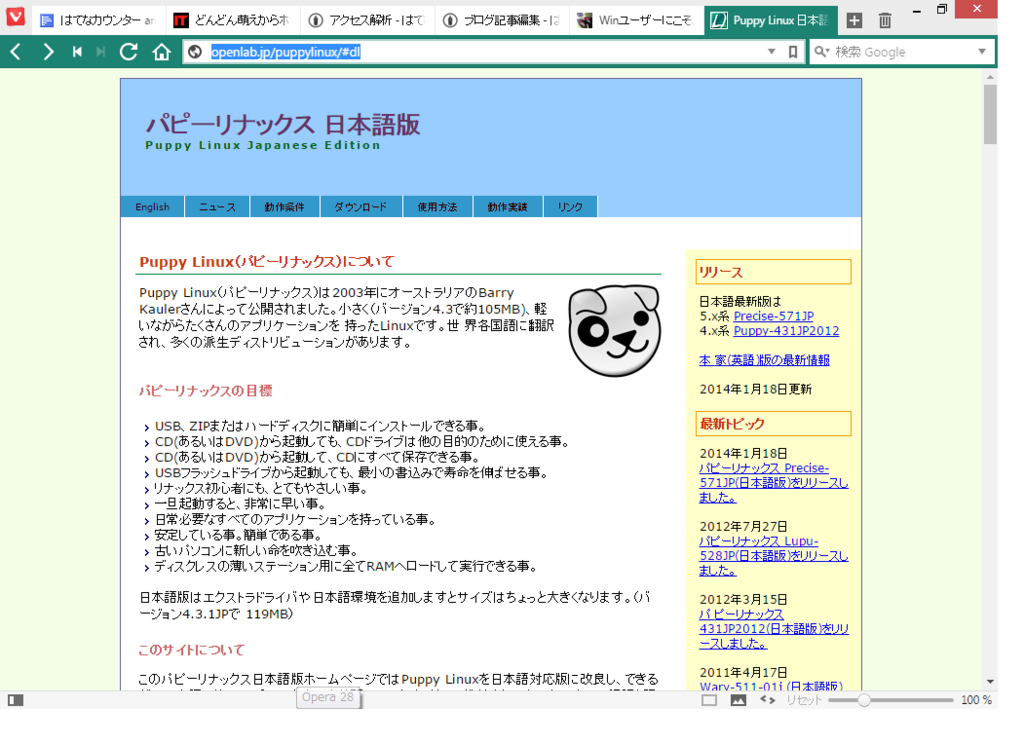
Task: Click the リセット zoom reset button
Action: 803,700
